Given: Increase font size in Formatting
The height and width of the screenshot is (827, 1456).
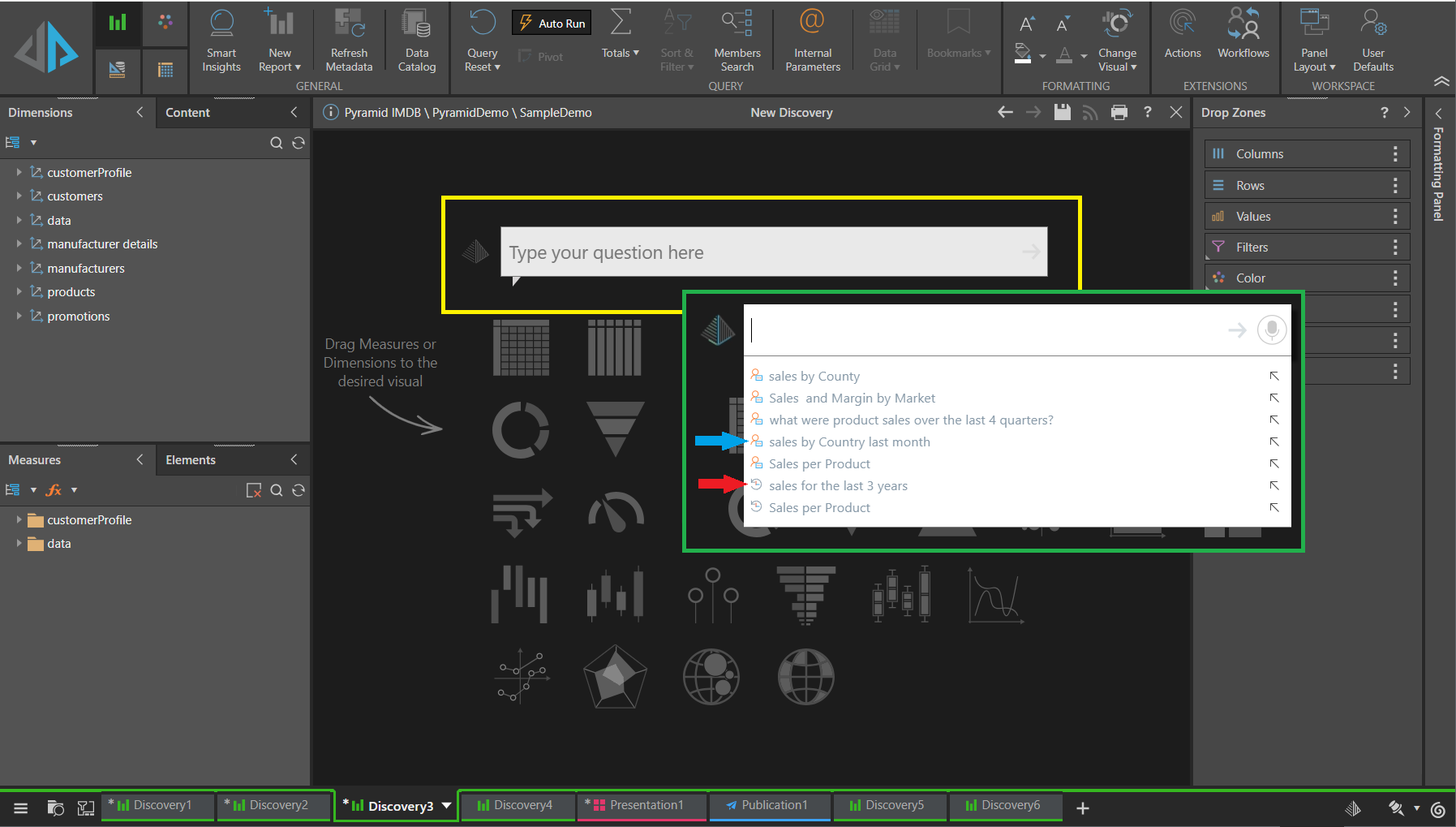Looking at the screenshot, I should click(x=1027, y=24).
